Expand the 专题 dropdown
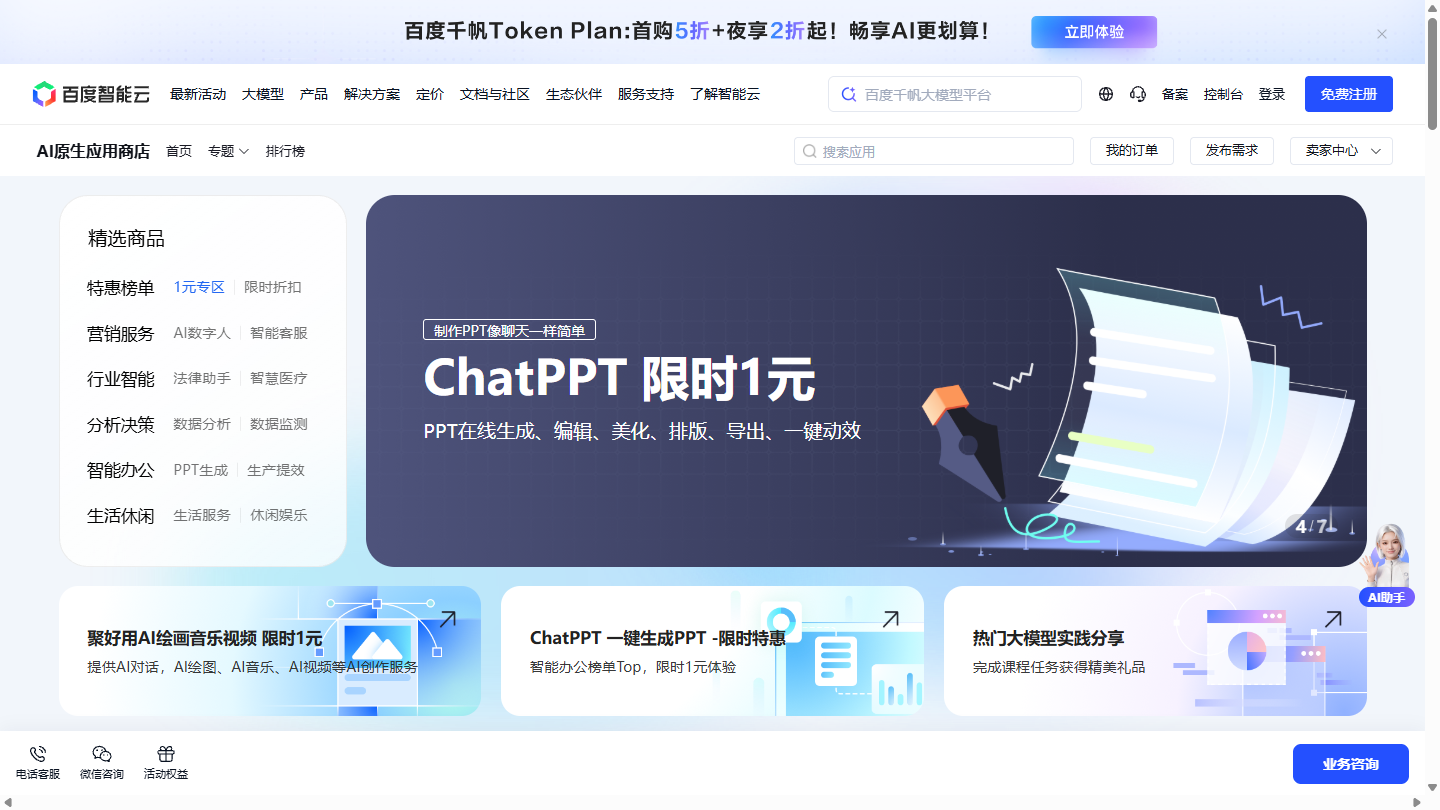The width and height of the screenshot is (1440, 810). (229, 151)
